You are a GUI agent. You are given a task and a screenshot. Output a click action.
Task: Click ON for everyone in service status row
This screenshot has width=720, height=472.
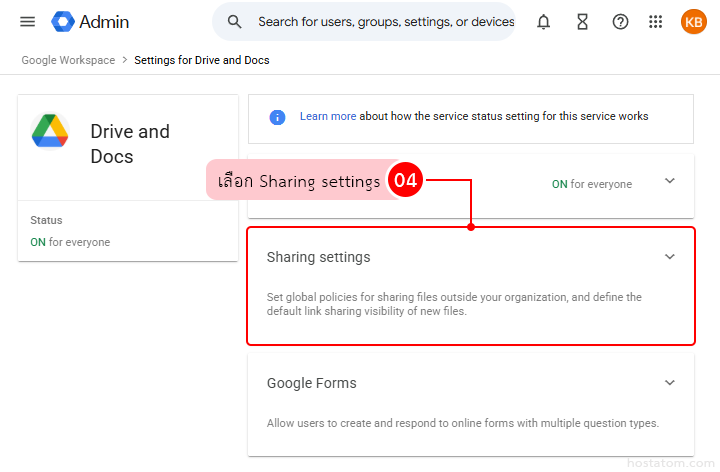click(x=591, y=184)
